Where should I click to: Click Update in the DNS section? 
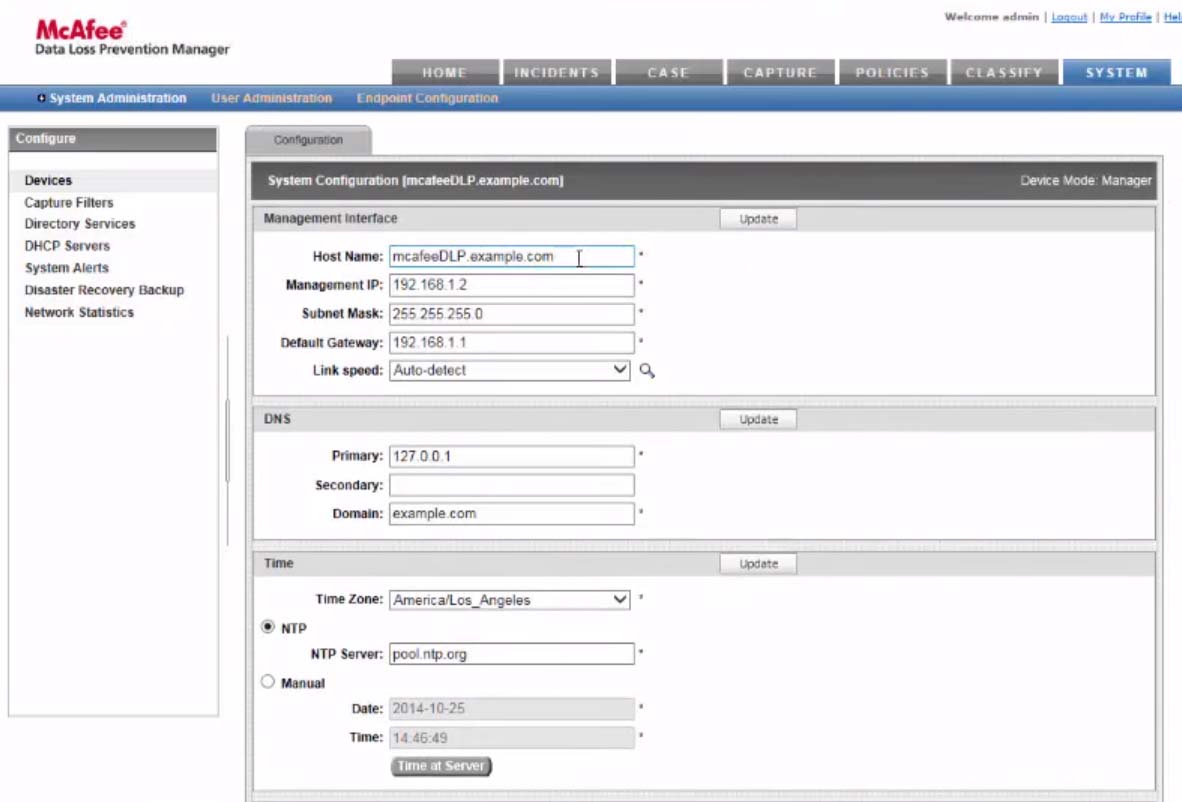coord(758,419)
